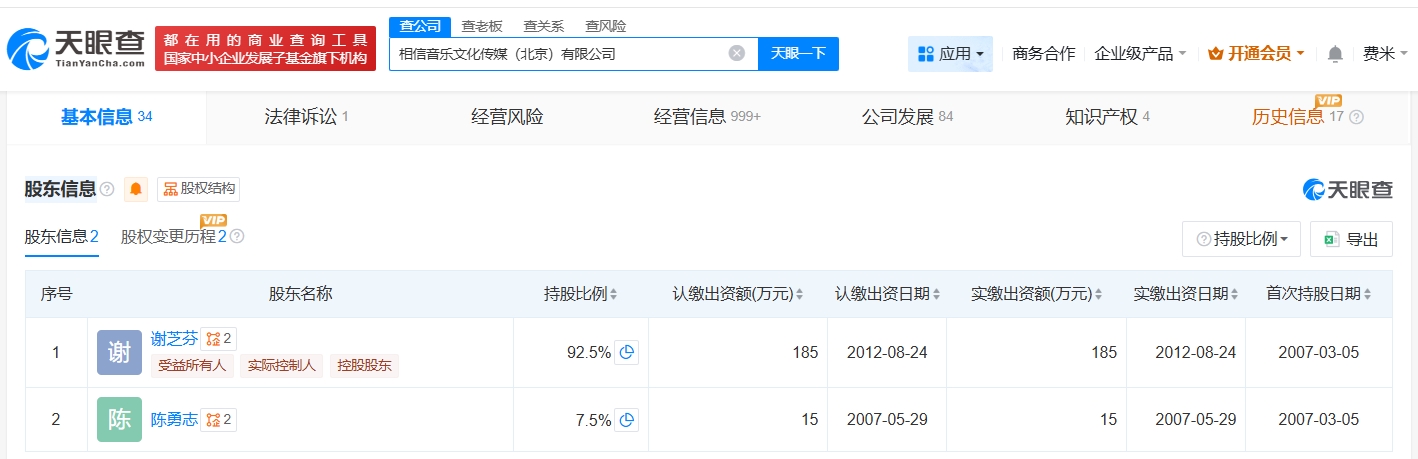Open the 企业级产品 dropdown

tap(1140, 54)
